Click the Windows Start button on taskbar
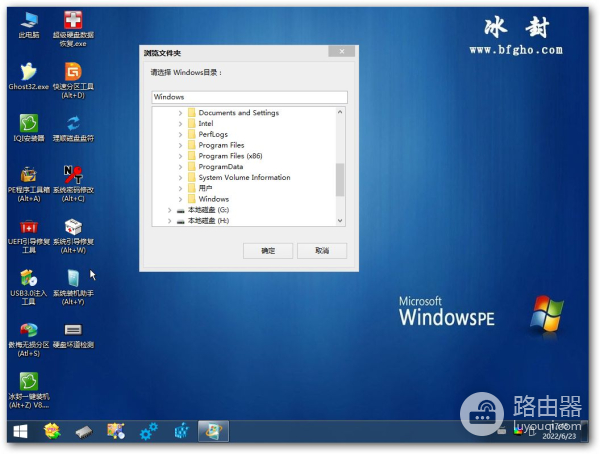Image resolution: width=600 pixels, height=454 pixels. tap(18, 432)
